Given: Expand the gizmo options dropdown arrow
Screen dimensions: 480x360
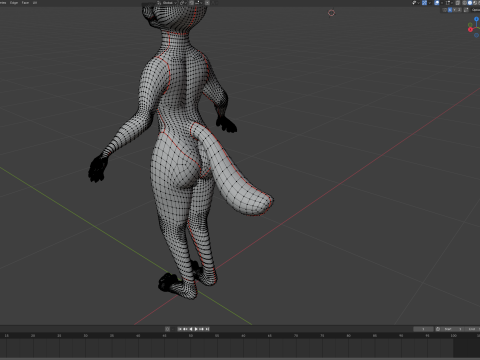Looking at the screenshot, I should click(x=430, y=3).
